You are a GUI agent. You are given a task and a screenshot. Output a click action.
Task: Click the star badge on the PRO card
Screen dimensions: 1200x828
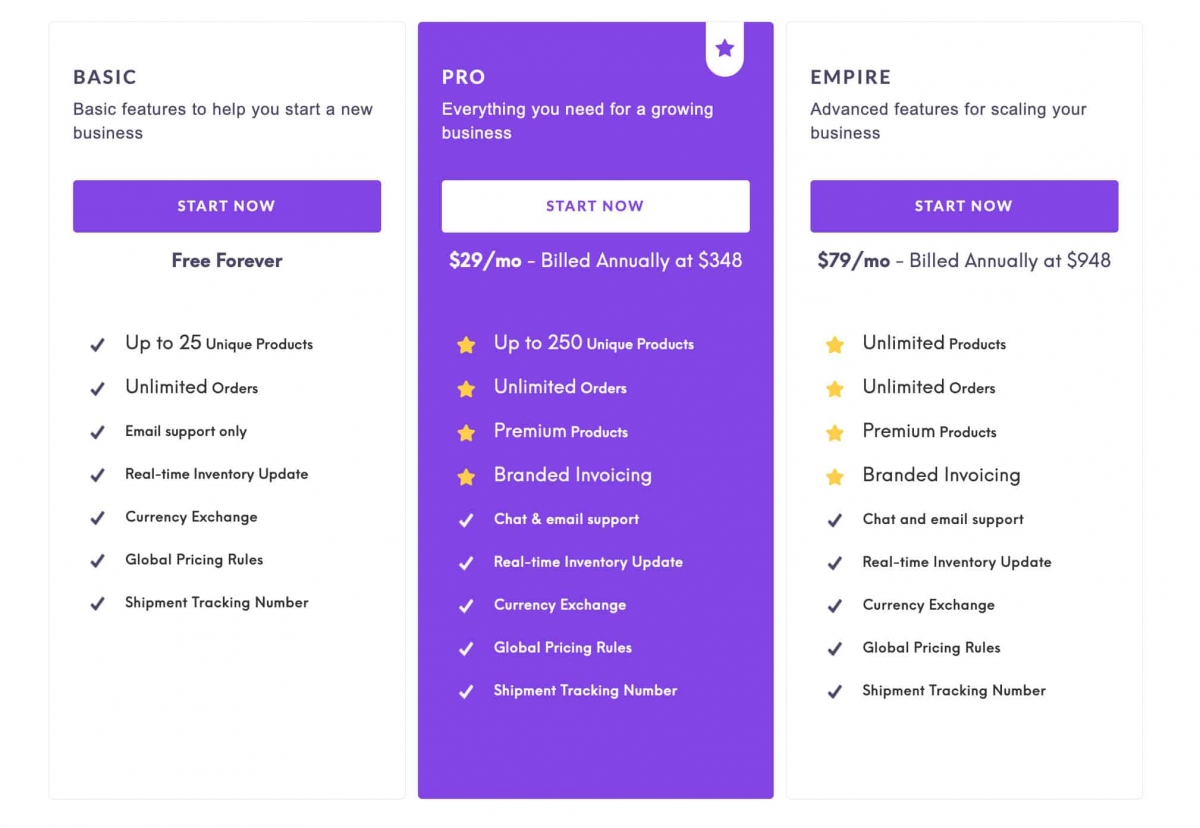pyautogui.click(x=724, y=46)
